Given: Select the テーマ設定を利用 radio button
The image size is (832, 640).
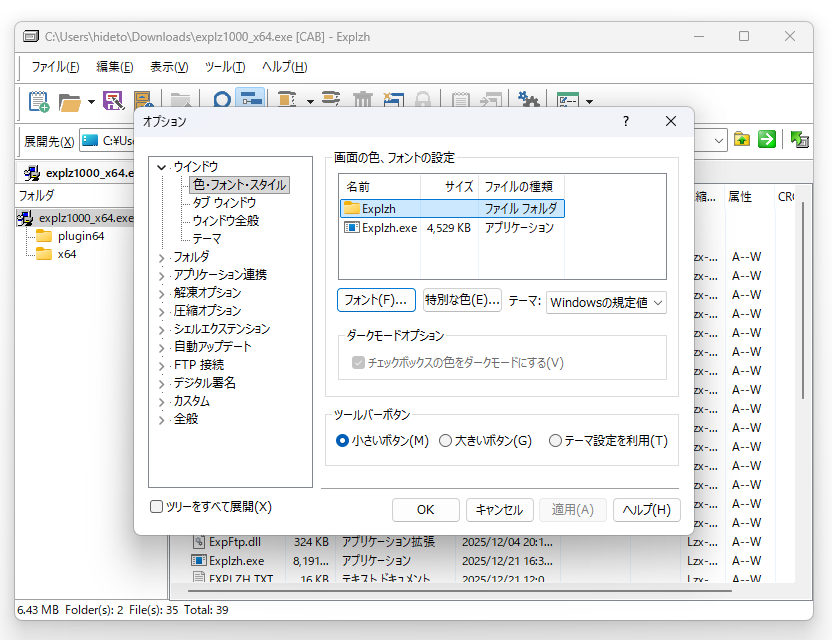Looking at the screenshot, I should coord(556,440).
